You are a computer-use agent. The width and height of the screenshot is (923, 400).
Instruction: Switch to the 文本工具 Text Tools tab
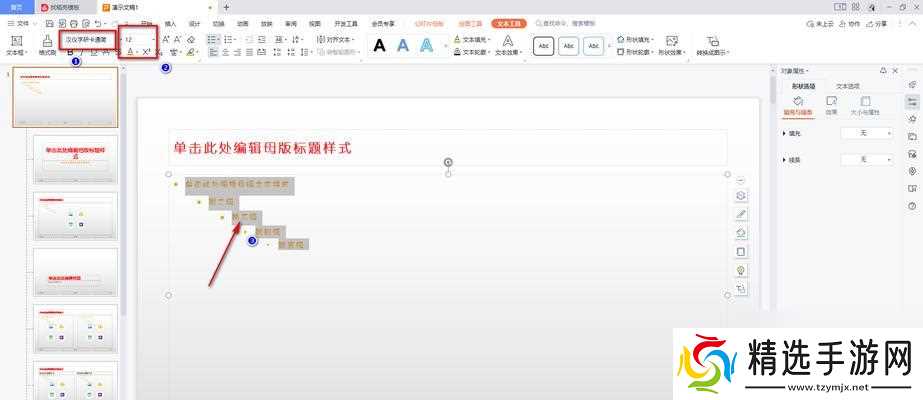pyautogui.click(x=509, y=24)
